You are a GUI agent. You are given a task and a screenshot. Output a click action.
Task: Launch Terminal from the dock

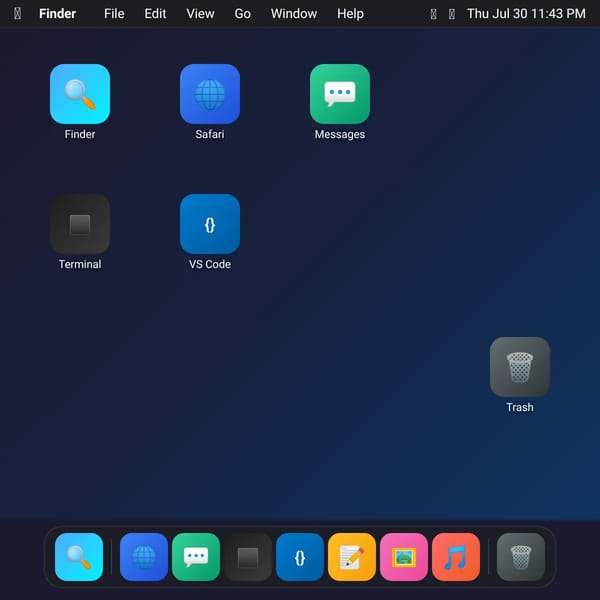click(x=248, y=557)
